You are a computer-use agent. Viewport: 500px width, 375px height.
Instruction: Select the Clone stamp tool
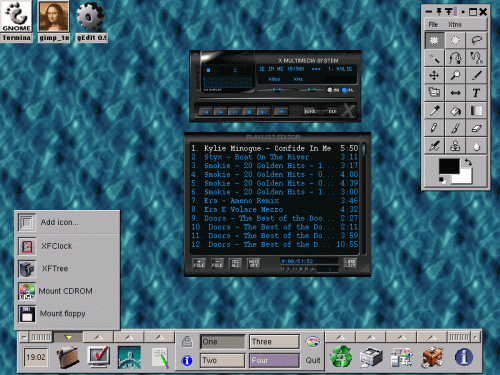tap(455, 146)
